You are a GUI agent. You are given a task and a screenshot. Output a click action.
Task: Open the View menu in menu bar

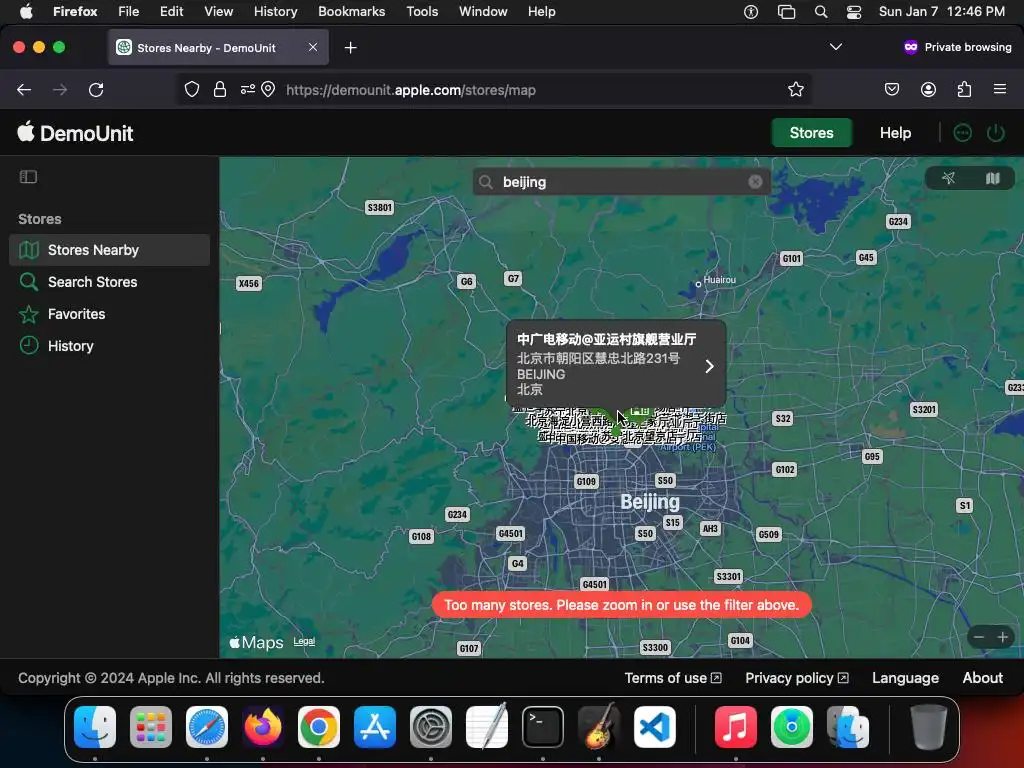pos(218,12)
